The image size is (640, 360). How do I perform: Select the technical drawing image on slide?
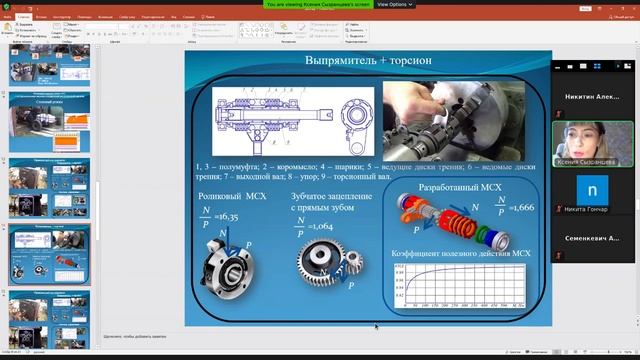pos(293,121)
